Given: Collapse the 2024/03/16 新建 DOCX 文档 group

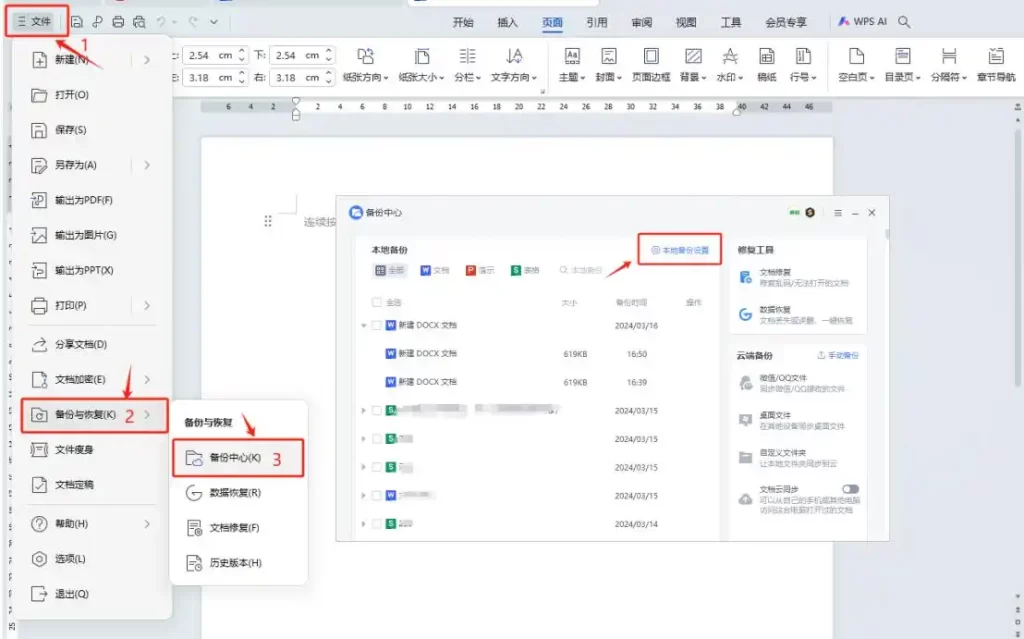Looking at the screenshot, I should click(363, 325).
